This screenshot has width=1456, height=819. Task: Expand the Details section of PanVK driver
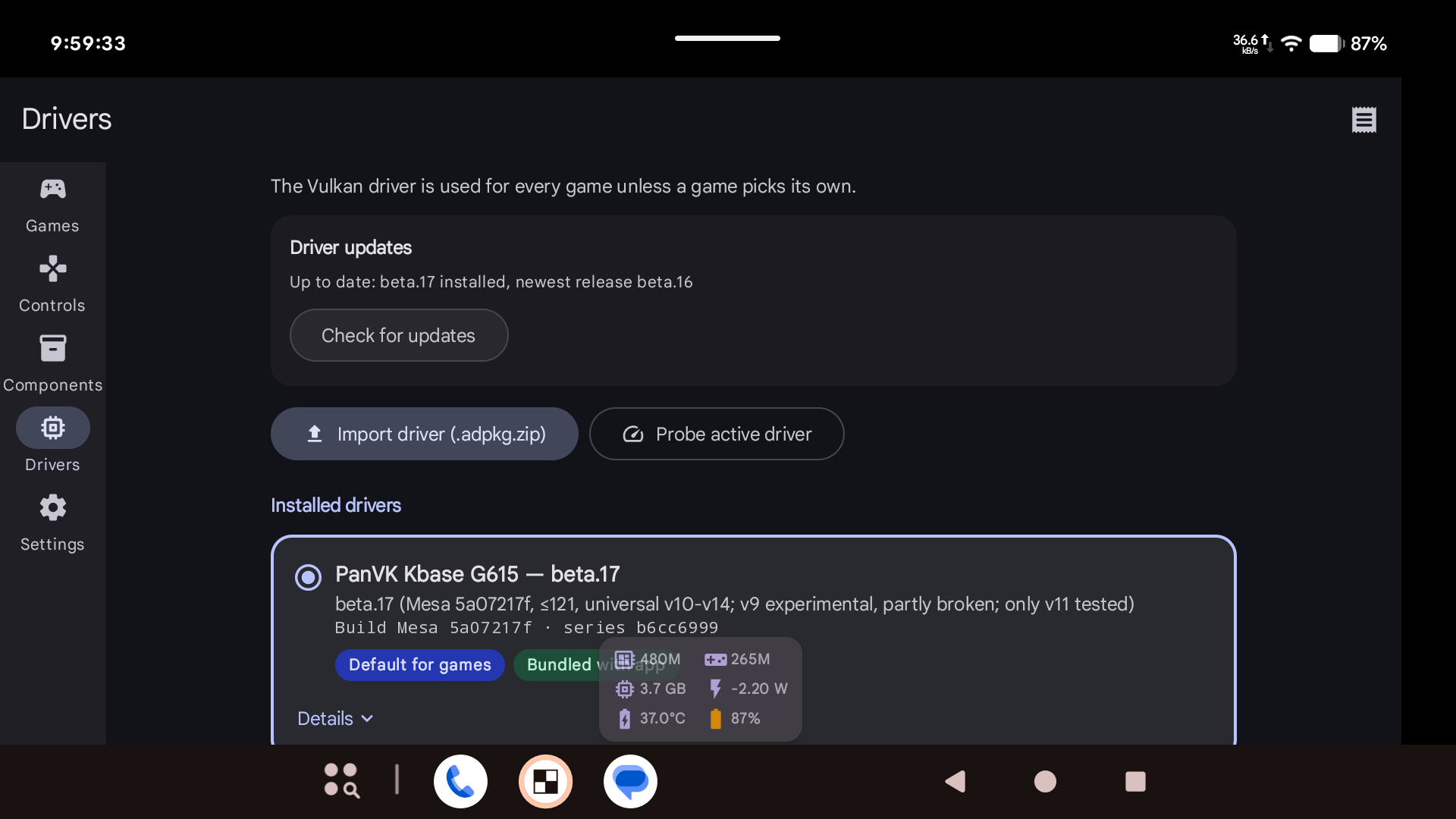point(335,718)
